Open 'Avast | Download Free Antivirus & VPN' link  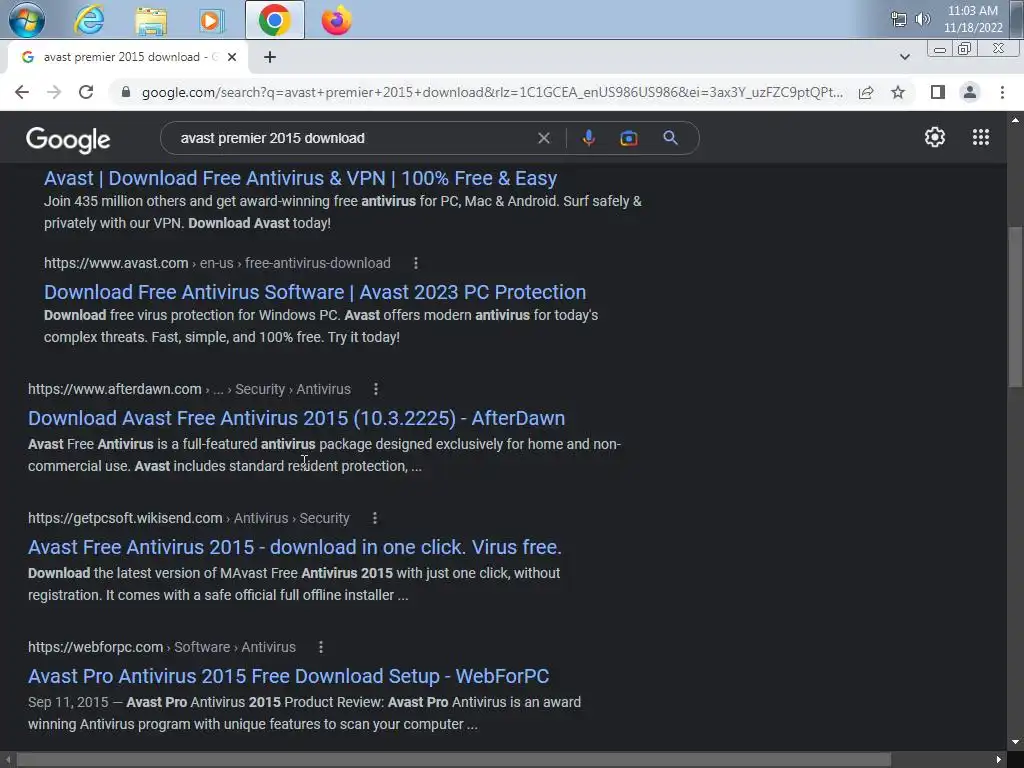pyautogui.click(x=300, y=178)
